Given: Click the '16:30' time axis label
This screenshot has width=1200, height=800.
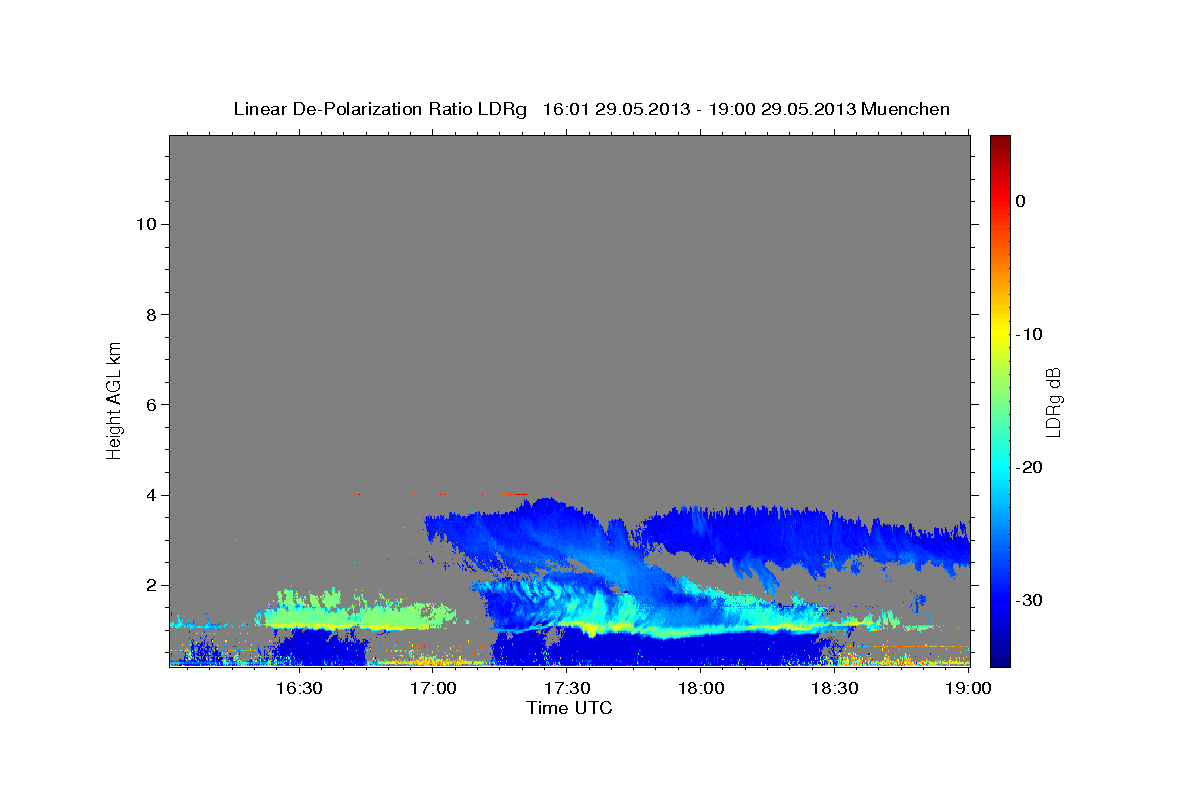Looking at the screenshot, I should [298, 688].
